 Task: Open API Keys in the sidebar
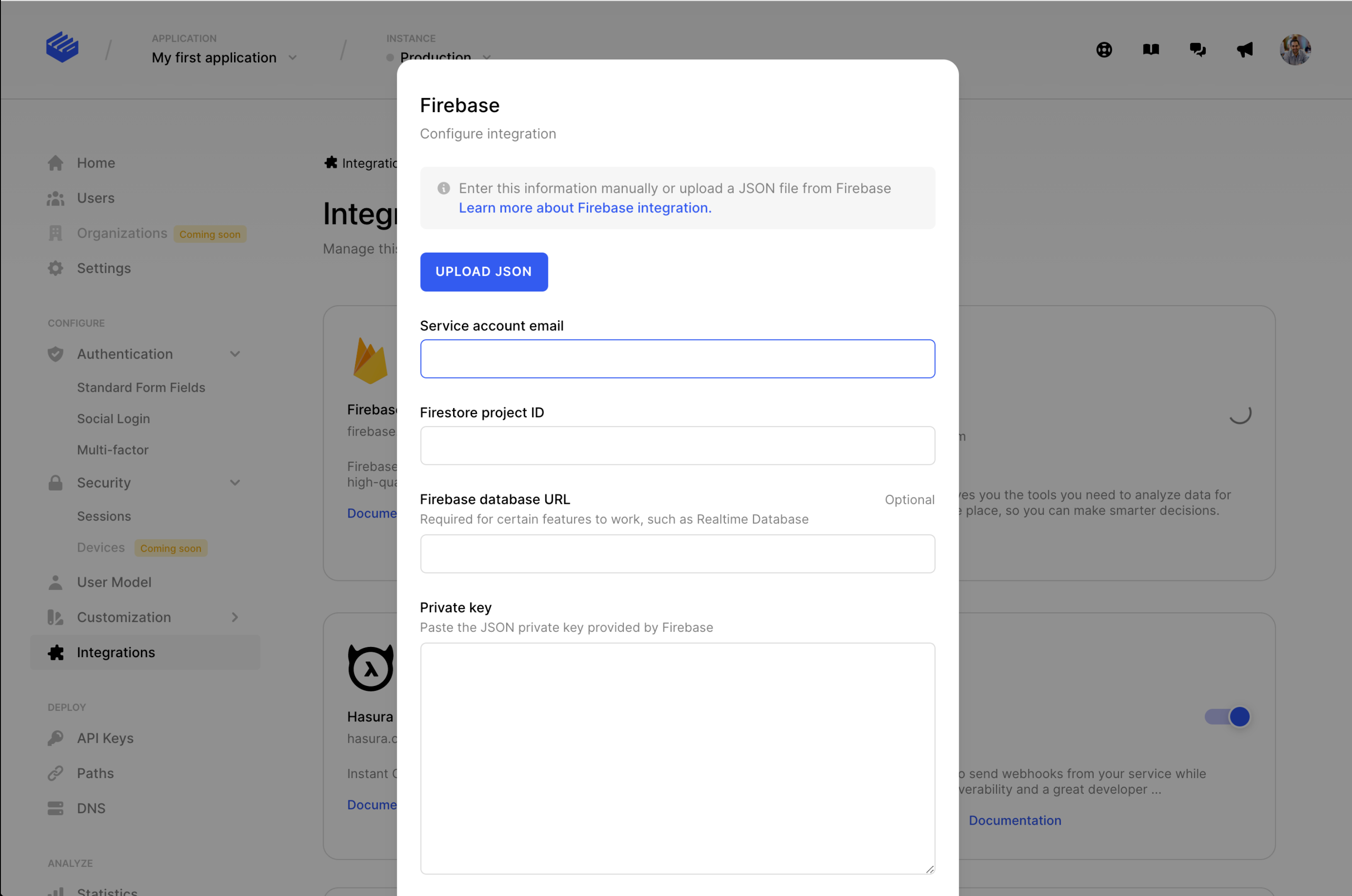point(105,738)
